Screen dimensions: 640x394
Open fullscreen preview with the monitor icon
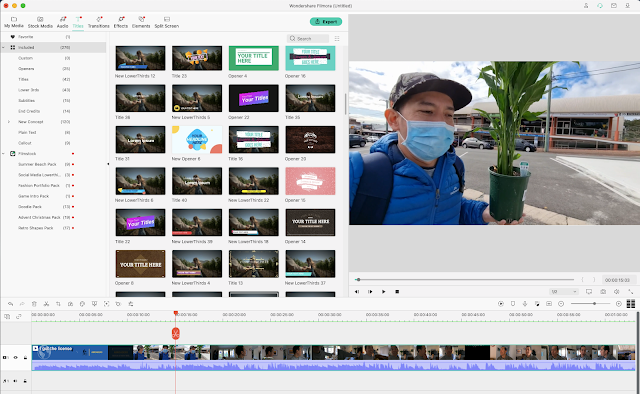[x=589, y=292]
